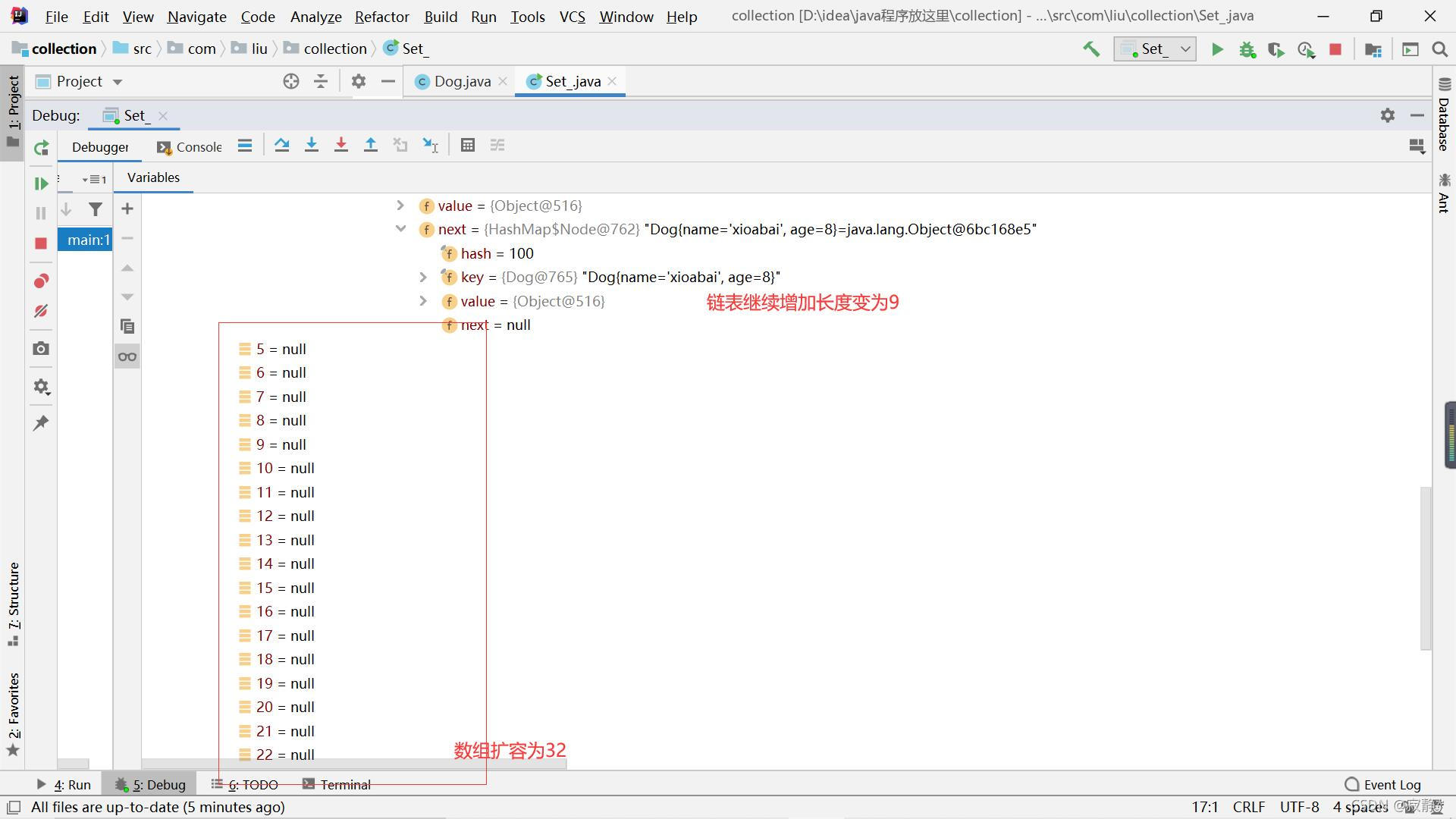
Task: Restore debugger layout icon at right
Action: coord(1416,146)
